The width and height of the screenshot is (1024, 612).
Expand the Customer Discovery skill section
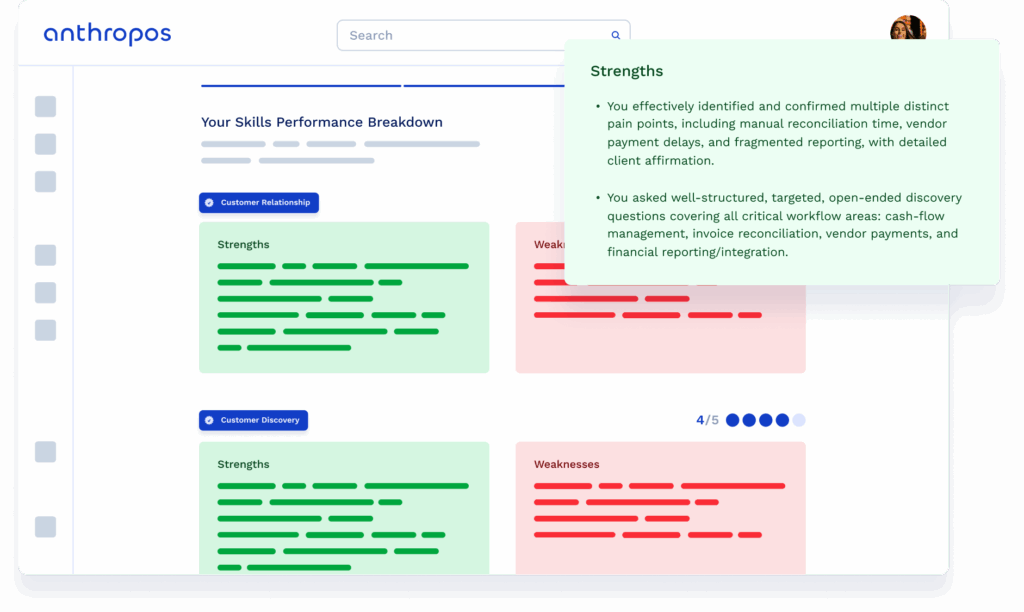click(253, 420)
